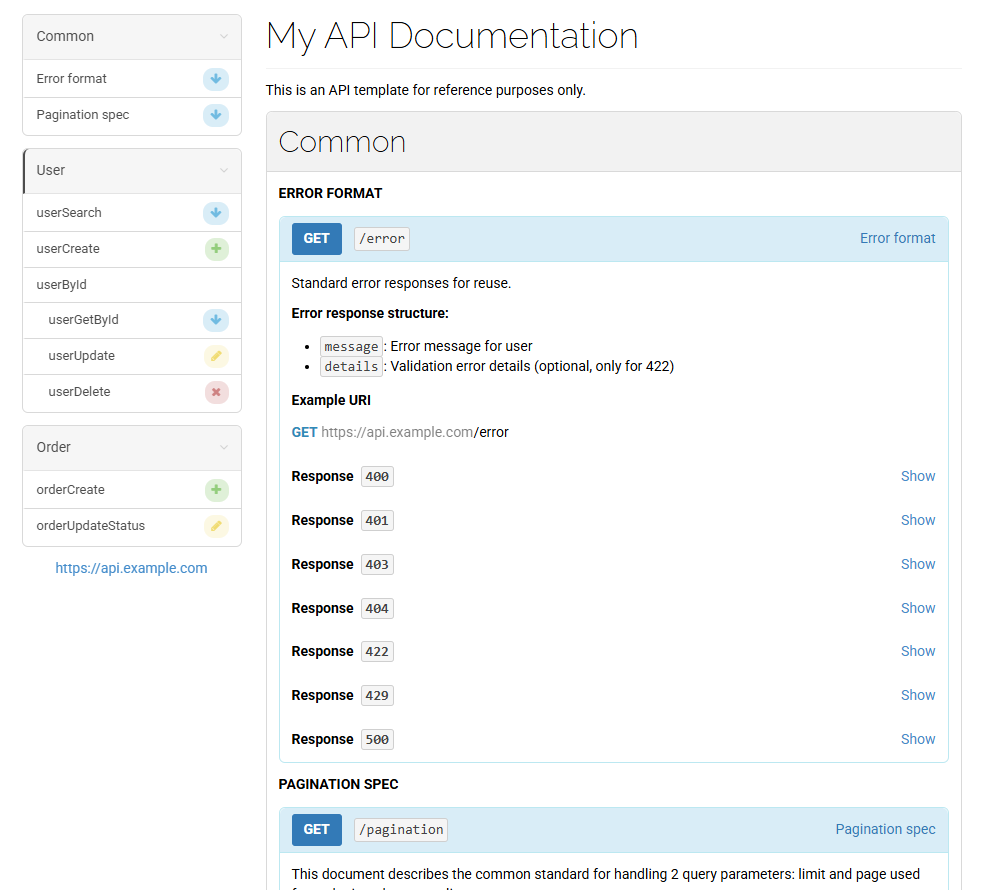Screen dimensions: 984x890
Task: Click the arrow icon next to Pagination spec
Action: (x=216, y=115)
